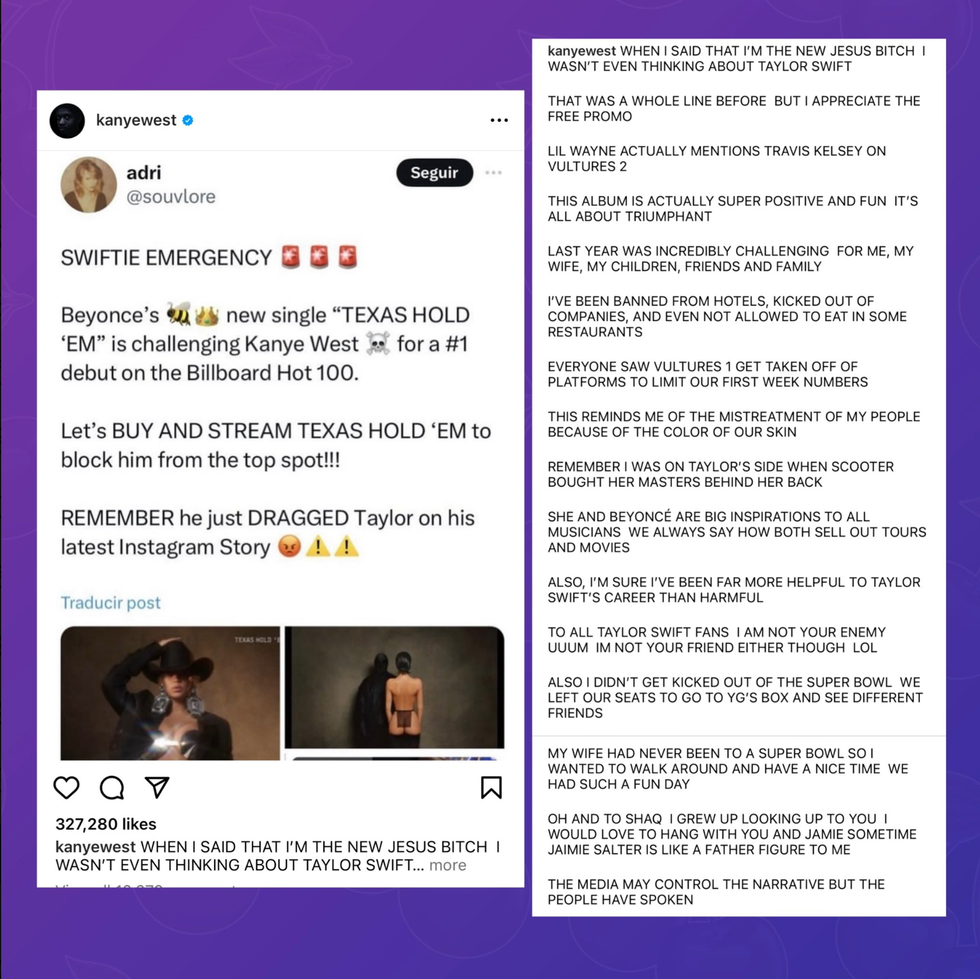Click the 327,280 likes count
The image size is (980, 979).
coord(106,824)
